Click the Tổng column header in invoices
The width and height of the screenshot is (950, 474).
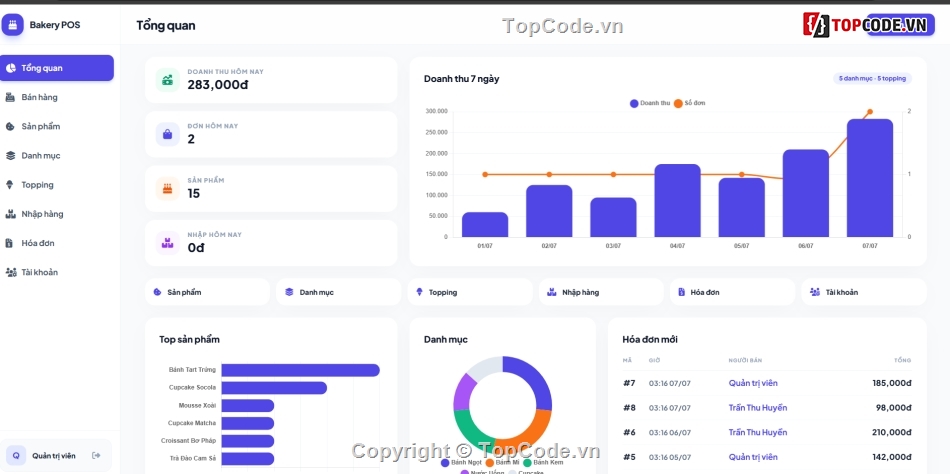click(x=903, y=361)
